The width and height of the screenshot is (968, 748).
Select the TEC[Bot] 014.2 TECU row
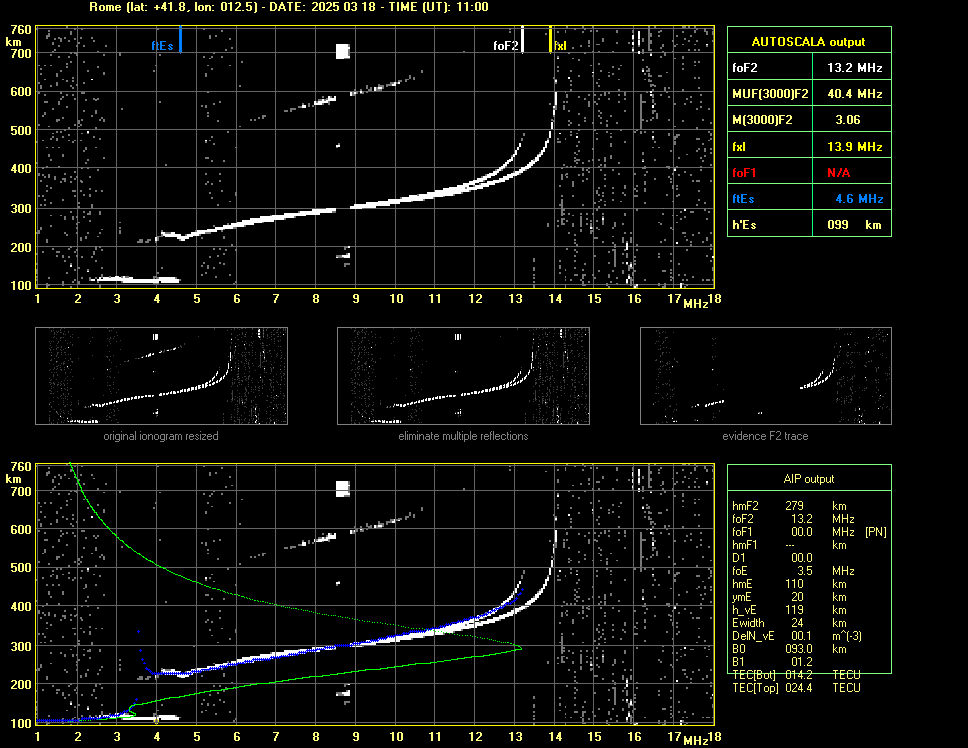tap(796, 675)
